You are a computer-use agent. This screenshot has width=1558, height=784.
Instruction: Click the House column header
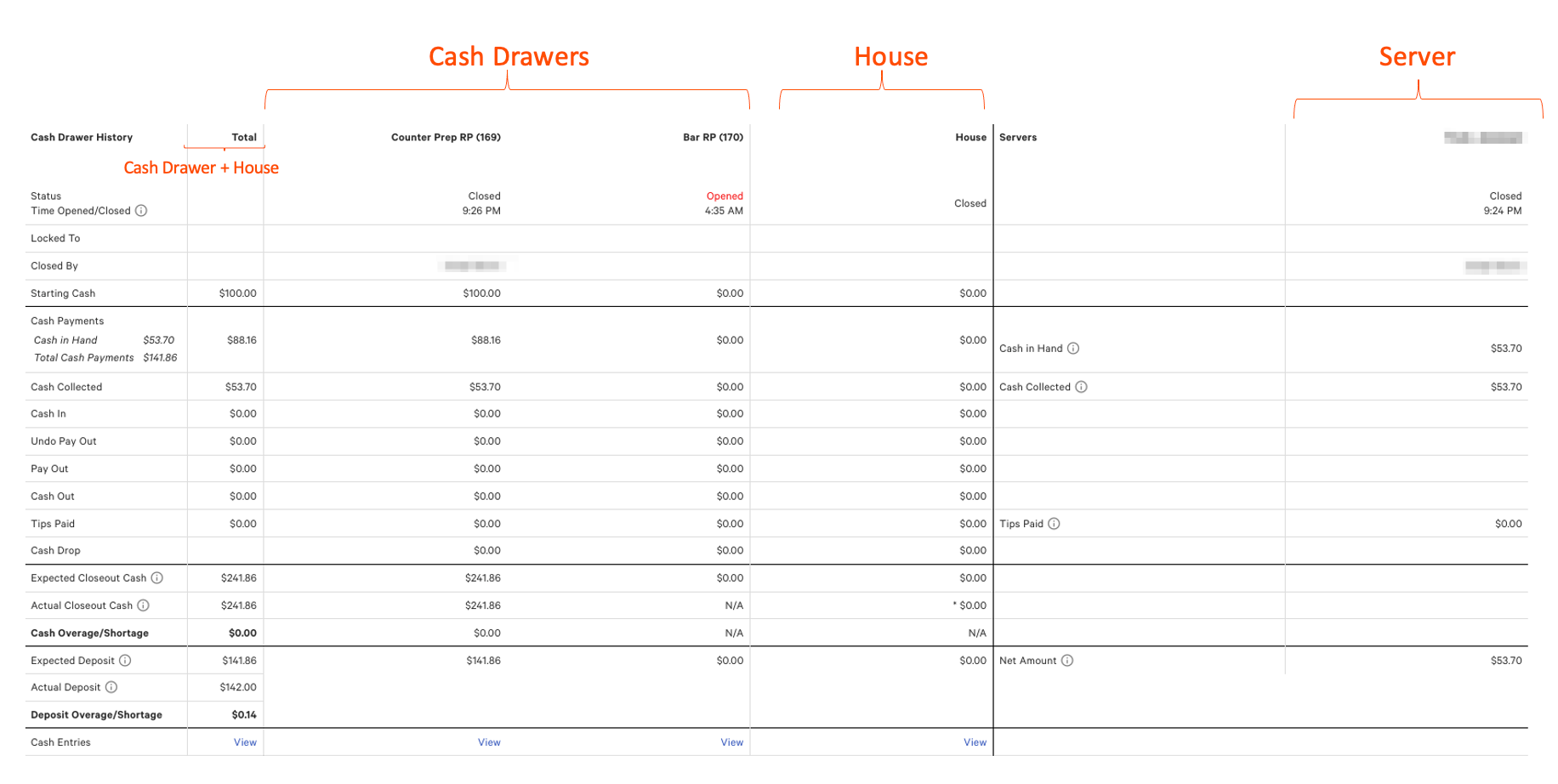(x=970, y=137)
